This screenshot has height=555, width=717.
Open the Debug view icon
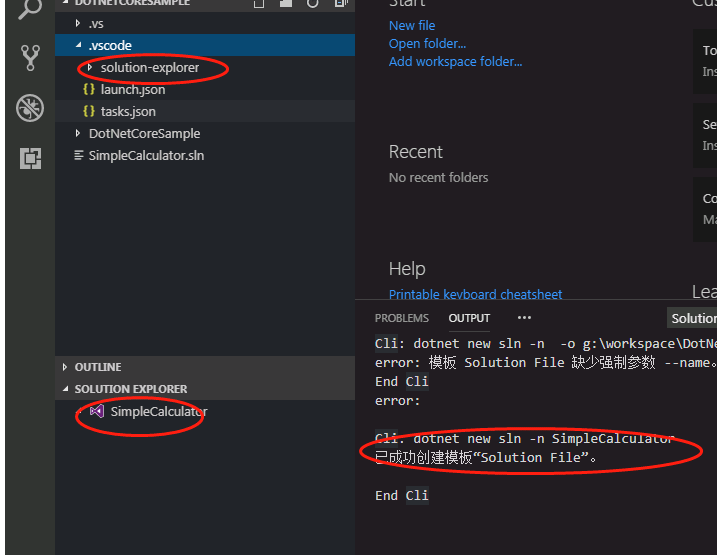coord(30,108)
